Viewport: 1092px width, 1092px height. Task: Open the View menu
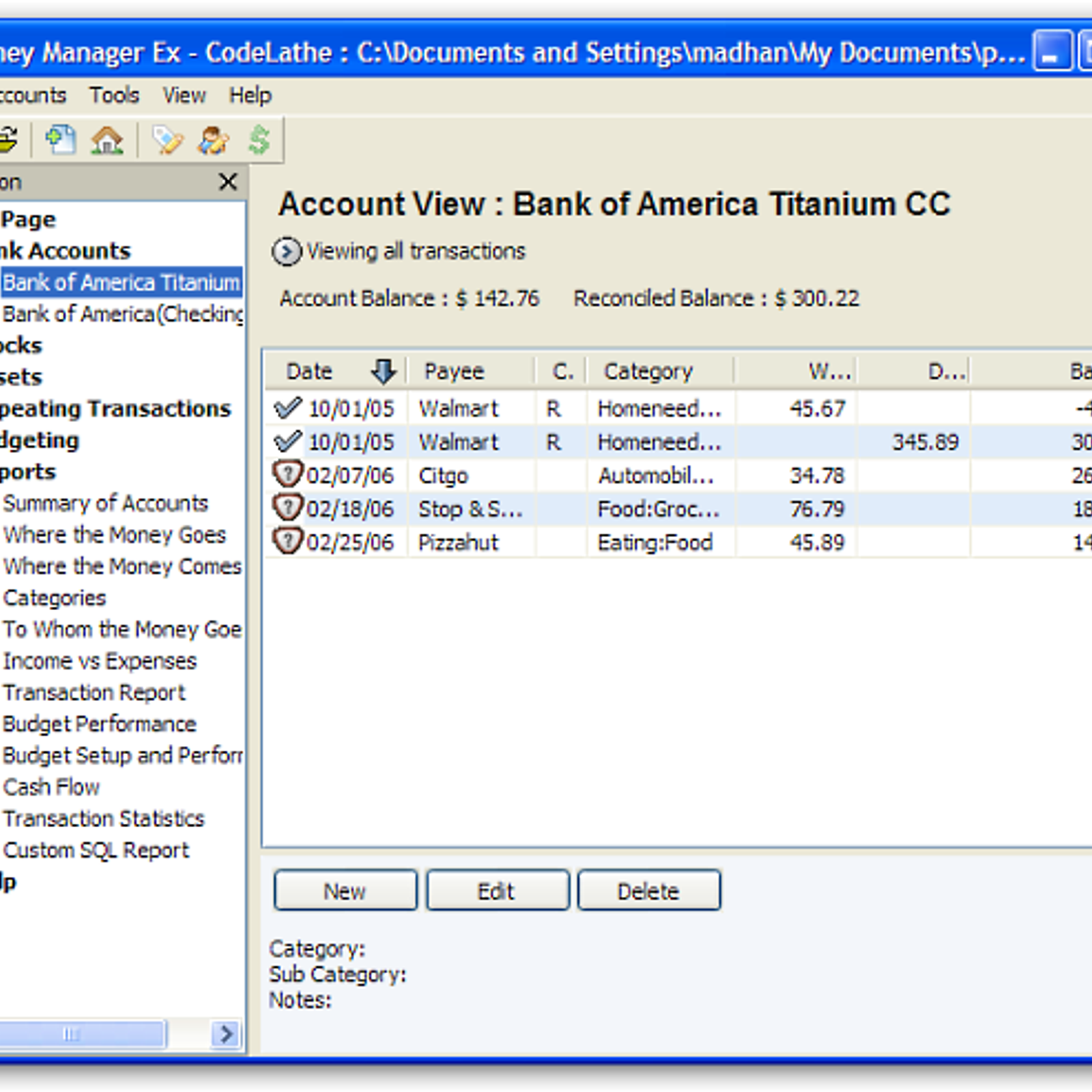click(184, 95)
